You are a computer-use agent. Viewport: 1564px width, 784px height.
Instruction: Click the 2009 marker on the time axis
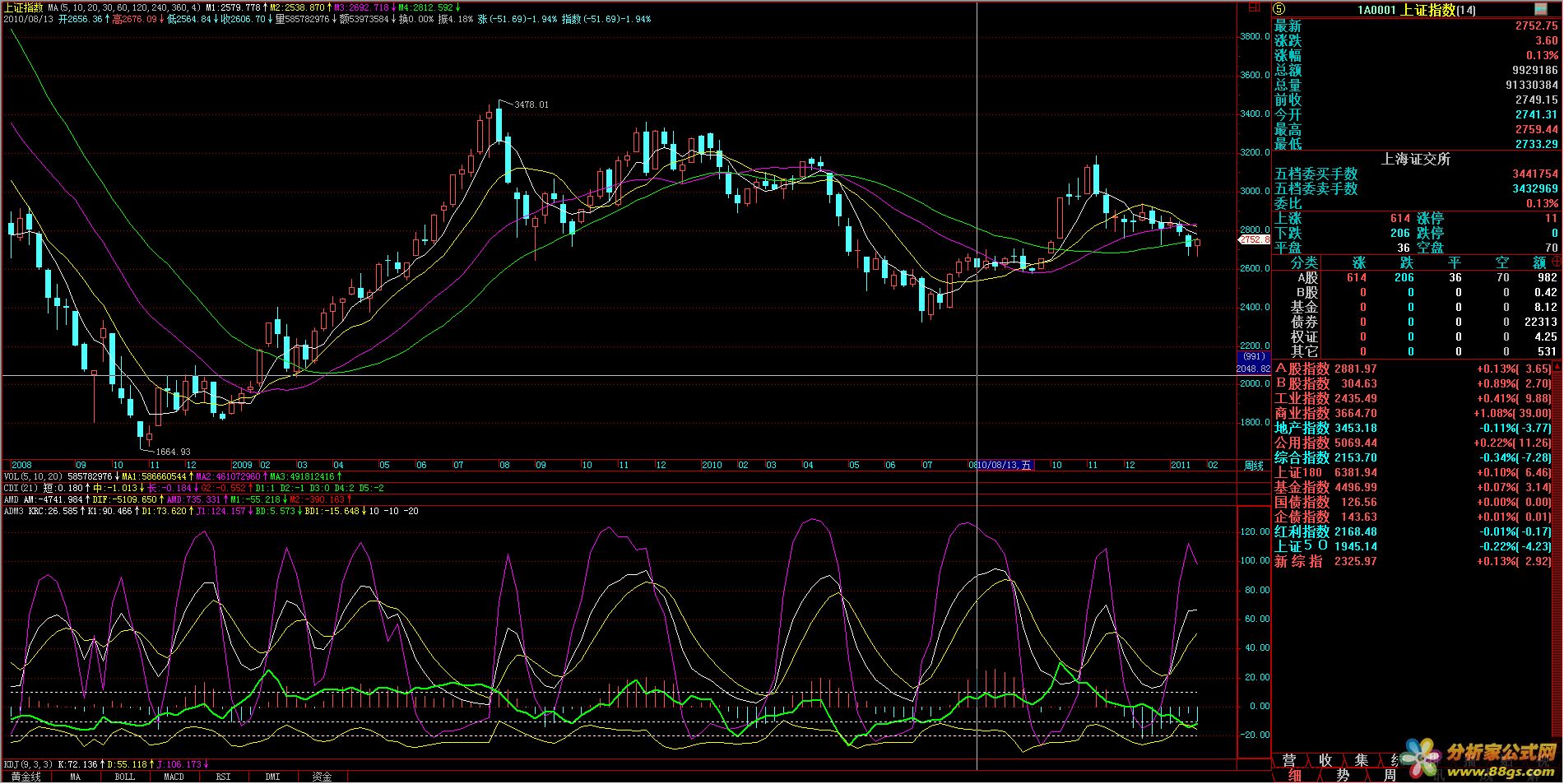[x=242, y=466]
